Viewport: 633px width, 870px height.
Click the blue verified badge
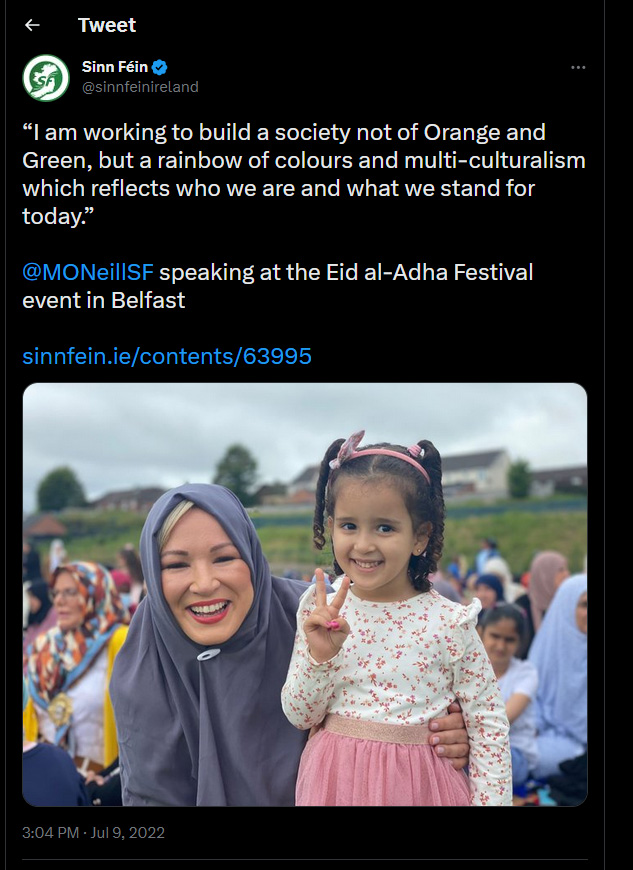[x=160, y=67]
